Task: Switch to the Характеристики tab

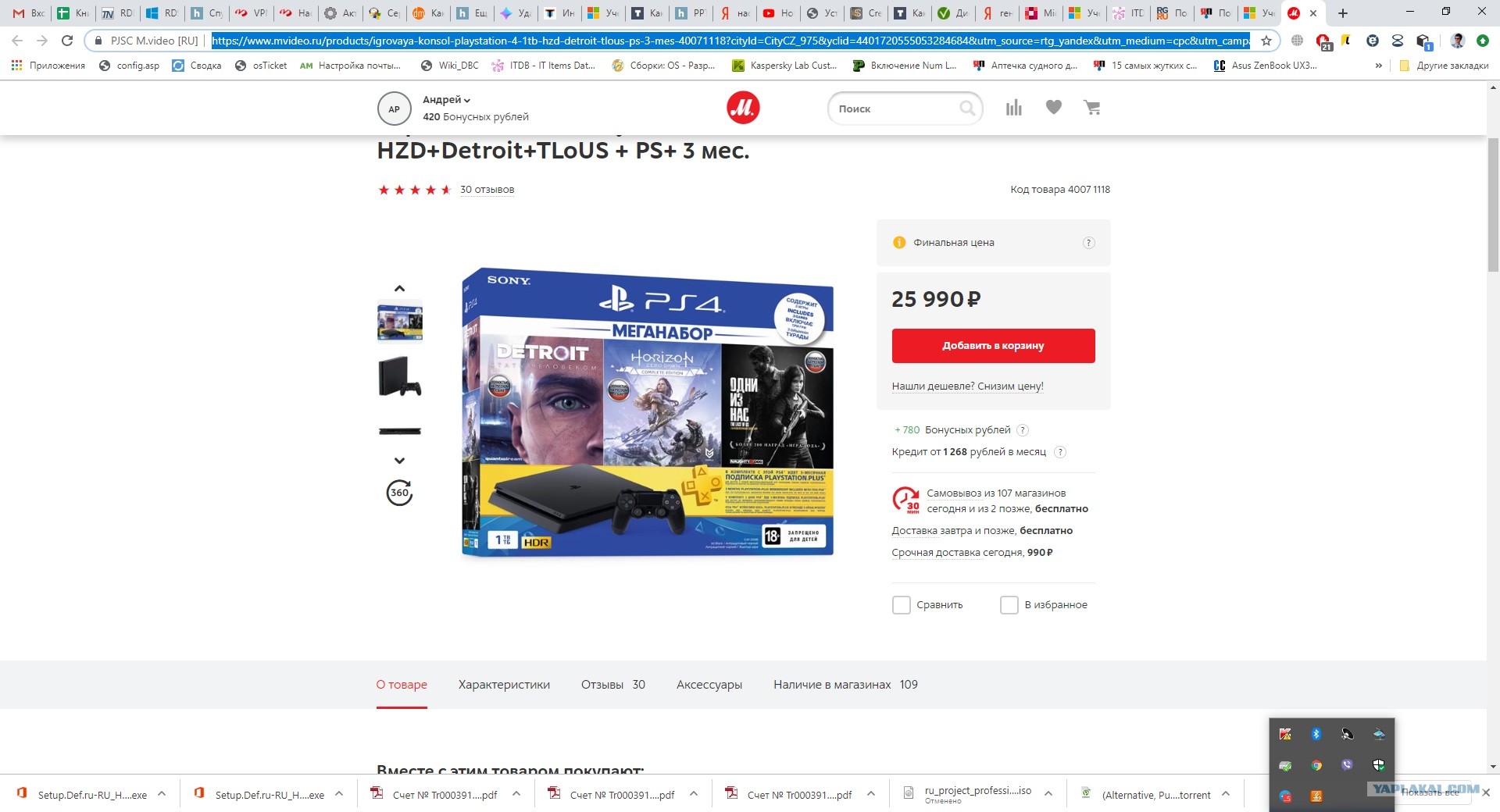Action: (504, 685)
